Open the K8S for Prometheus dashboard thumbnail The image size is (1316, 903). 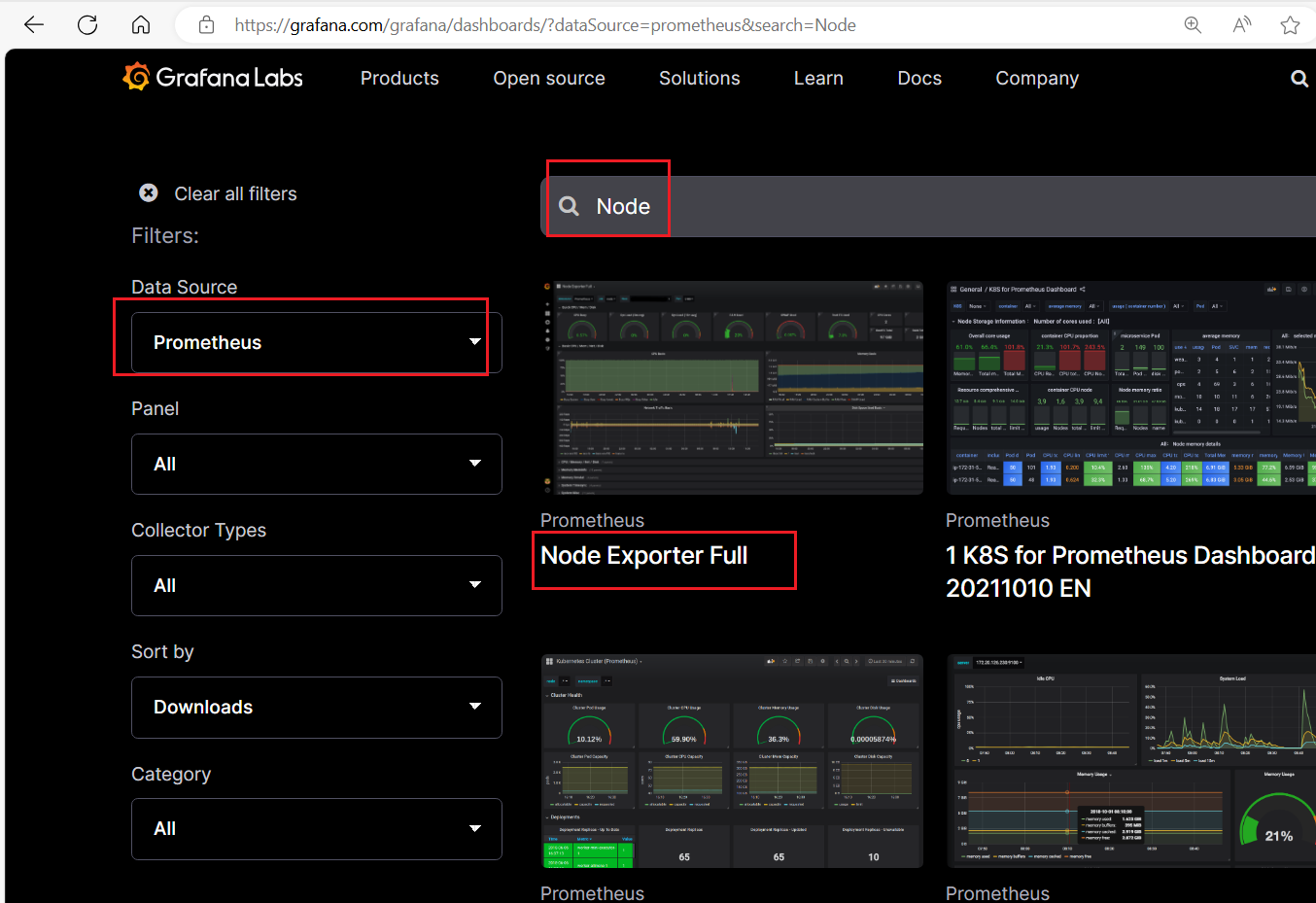click(1131, 388)
